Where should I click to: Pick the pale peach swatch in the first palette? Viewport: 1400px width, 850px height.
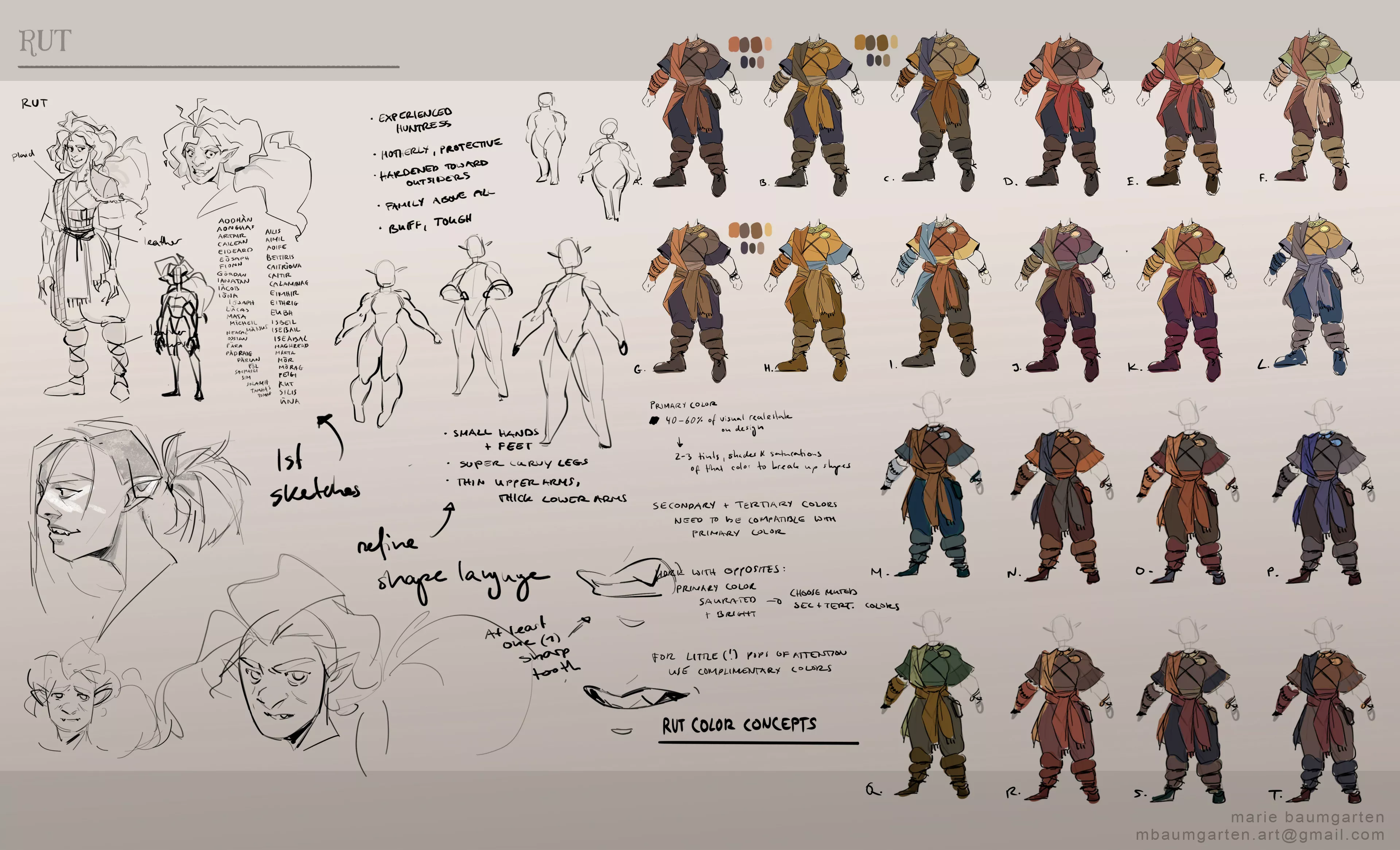click(x=768, y=44)
